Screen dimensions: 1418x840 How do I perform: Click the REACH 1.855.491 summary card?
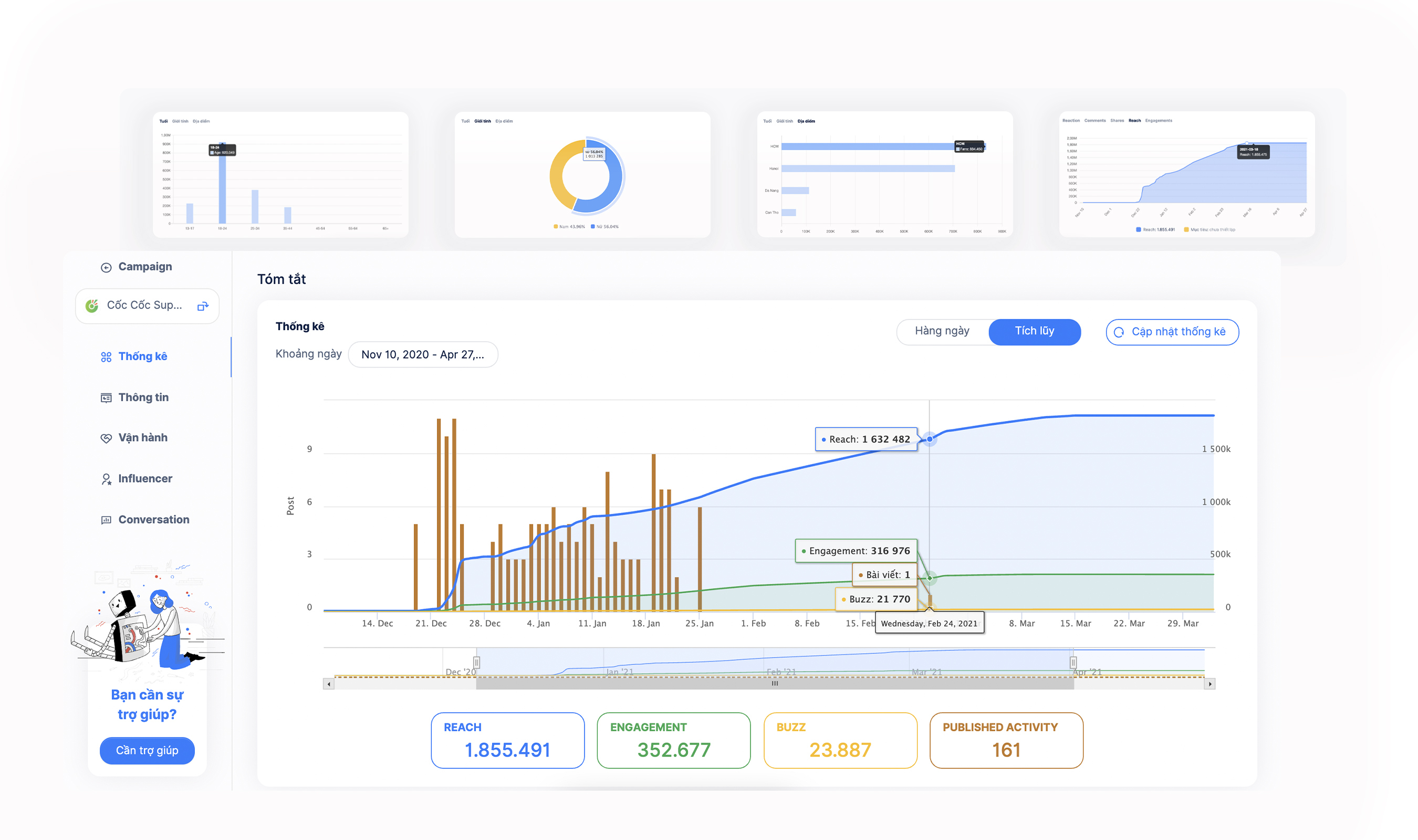[x=508, y=740]
